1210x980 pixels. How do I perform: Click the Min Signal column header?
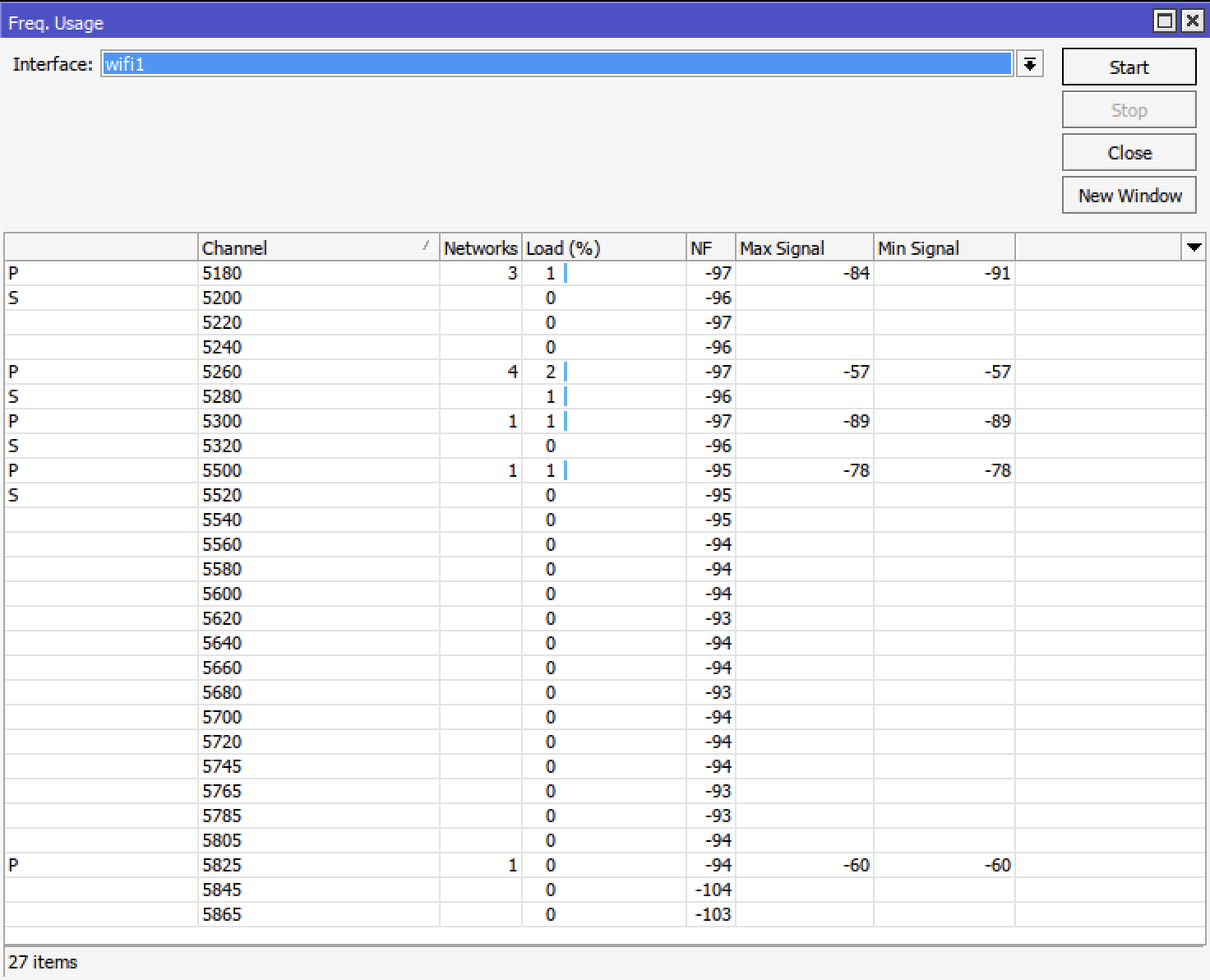tap(918, 247)
